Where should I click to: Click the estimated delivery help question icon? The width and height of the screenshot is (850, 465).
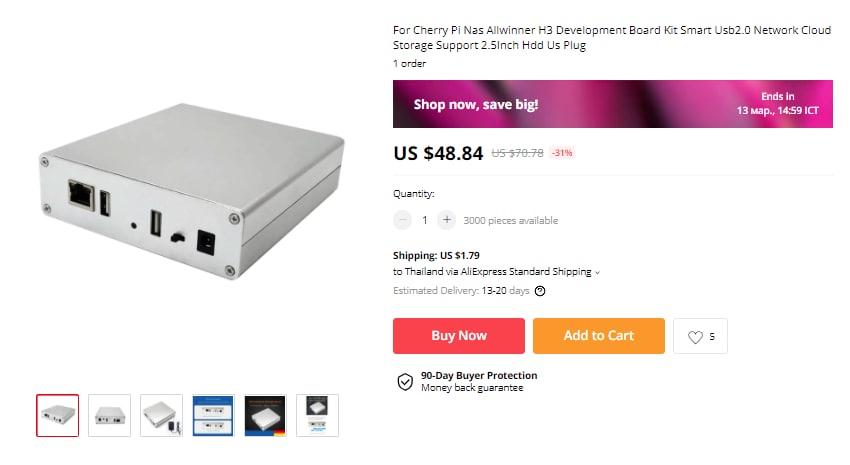coord(540,291)
